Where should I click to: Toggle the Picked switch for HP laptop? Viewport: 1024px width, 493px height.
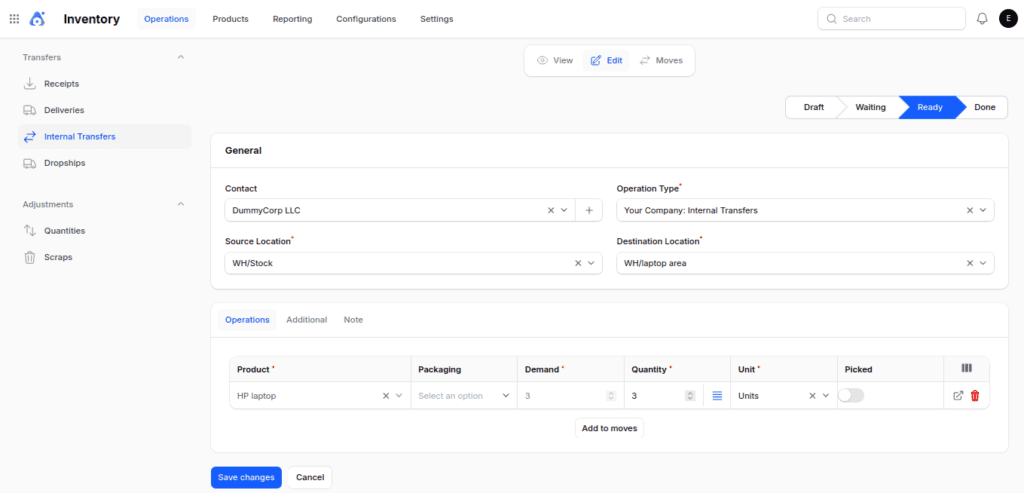click(851, 395)
